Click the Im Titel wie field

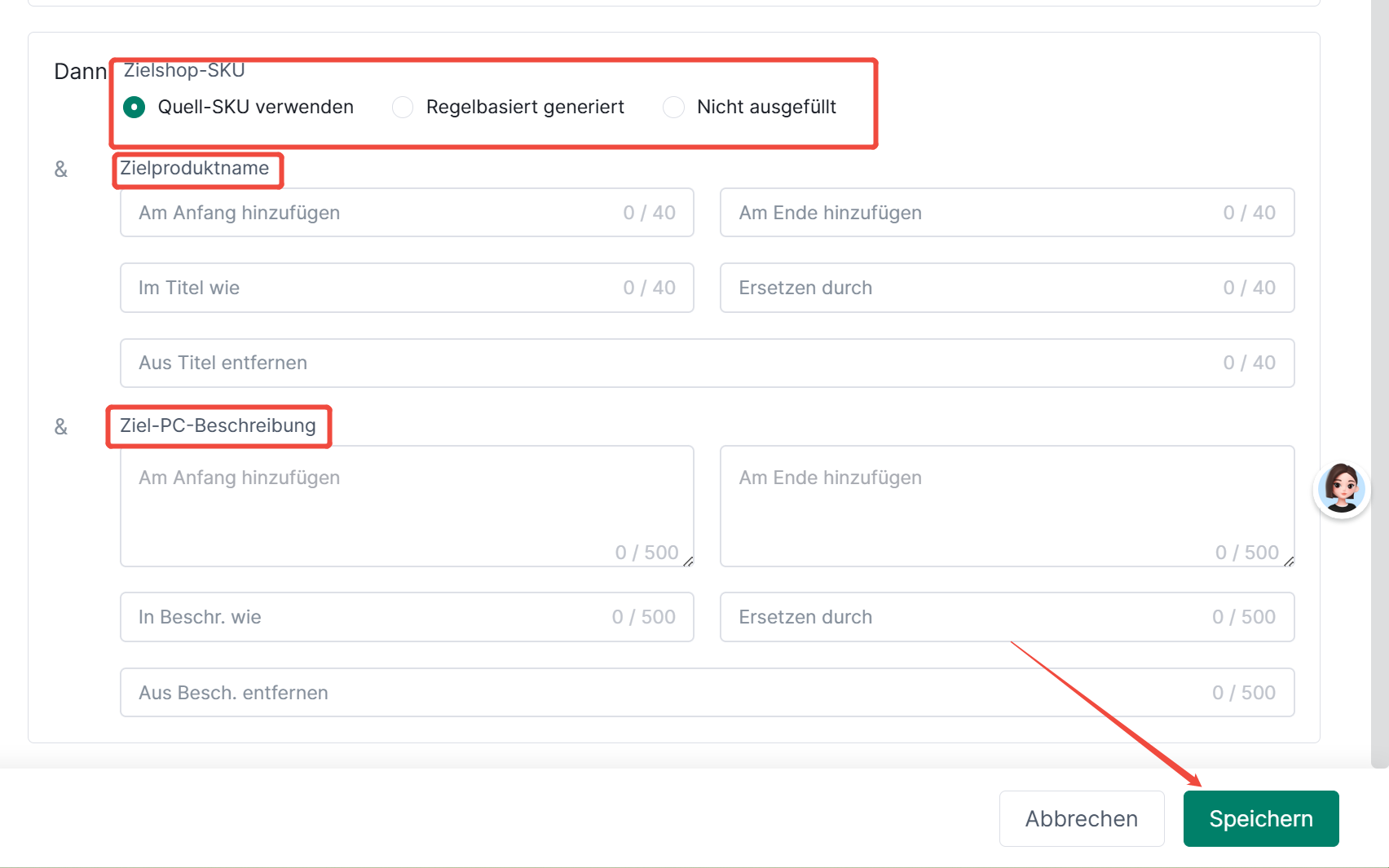point(407,288)
